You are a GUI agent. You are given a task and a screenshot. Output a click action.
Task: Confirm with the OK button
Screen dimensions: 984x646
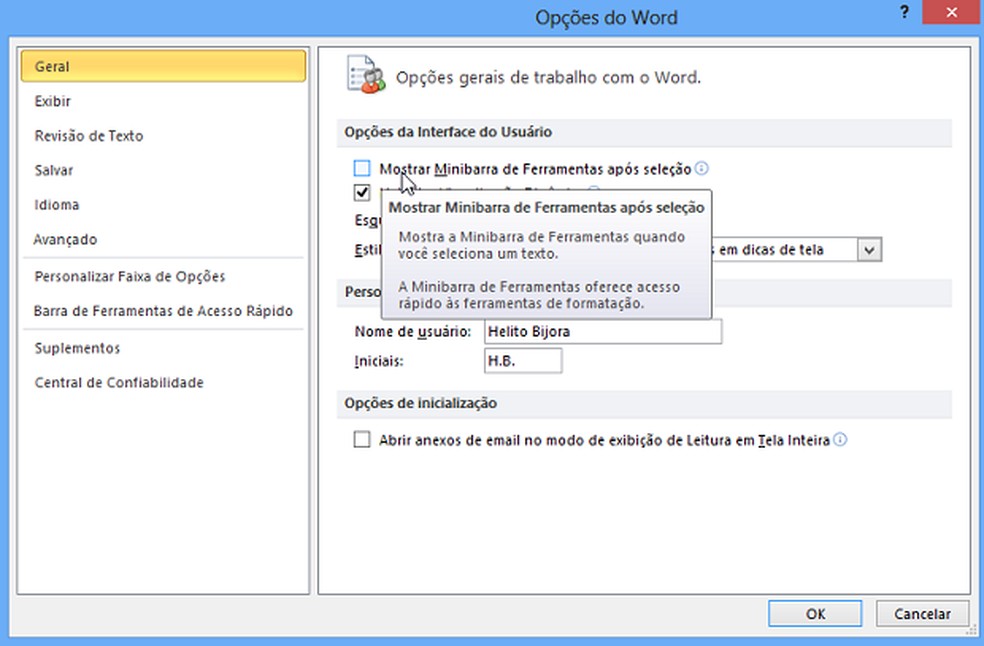815,613
